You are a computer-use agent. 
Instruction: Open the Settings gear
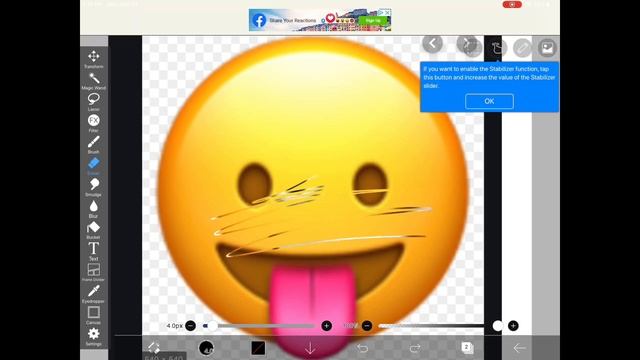(x=93, y=336)
